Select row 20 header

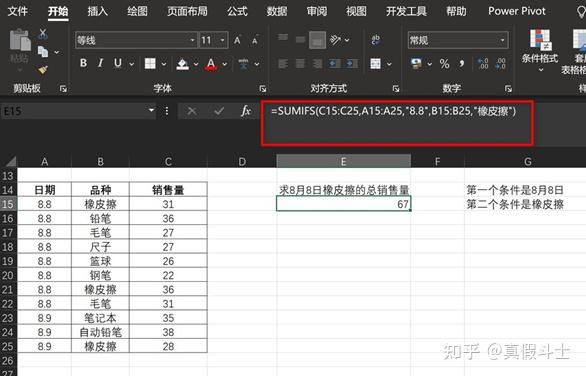[x=8, y=275]
